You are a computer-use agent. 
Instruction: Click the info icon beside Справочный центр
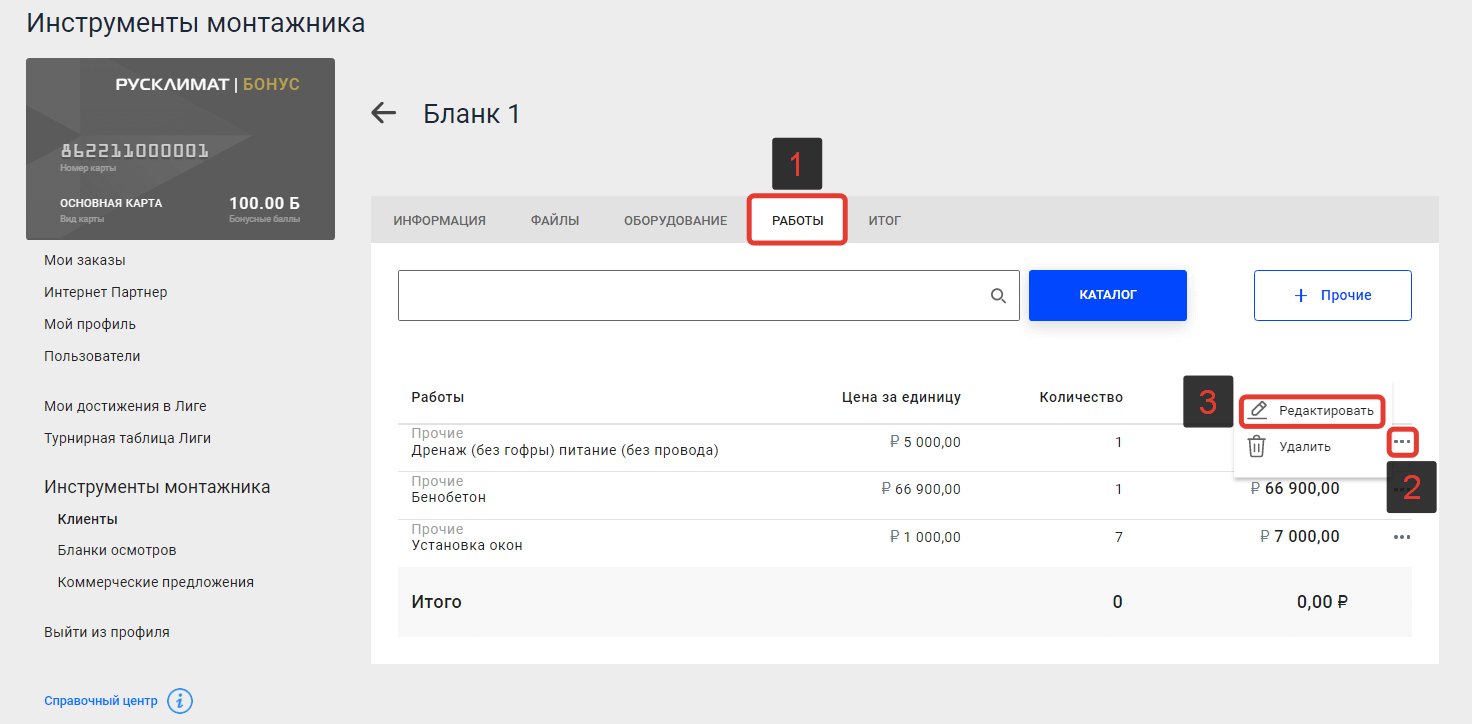click(x=179, y=701)
